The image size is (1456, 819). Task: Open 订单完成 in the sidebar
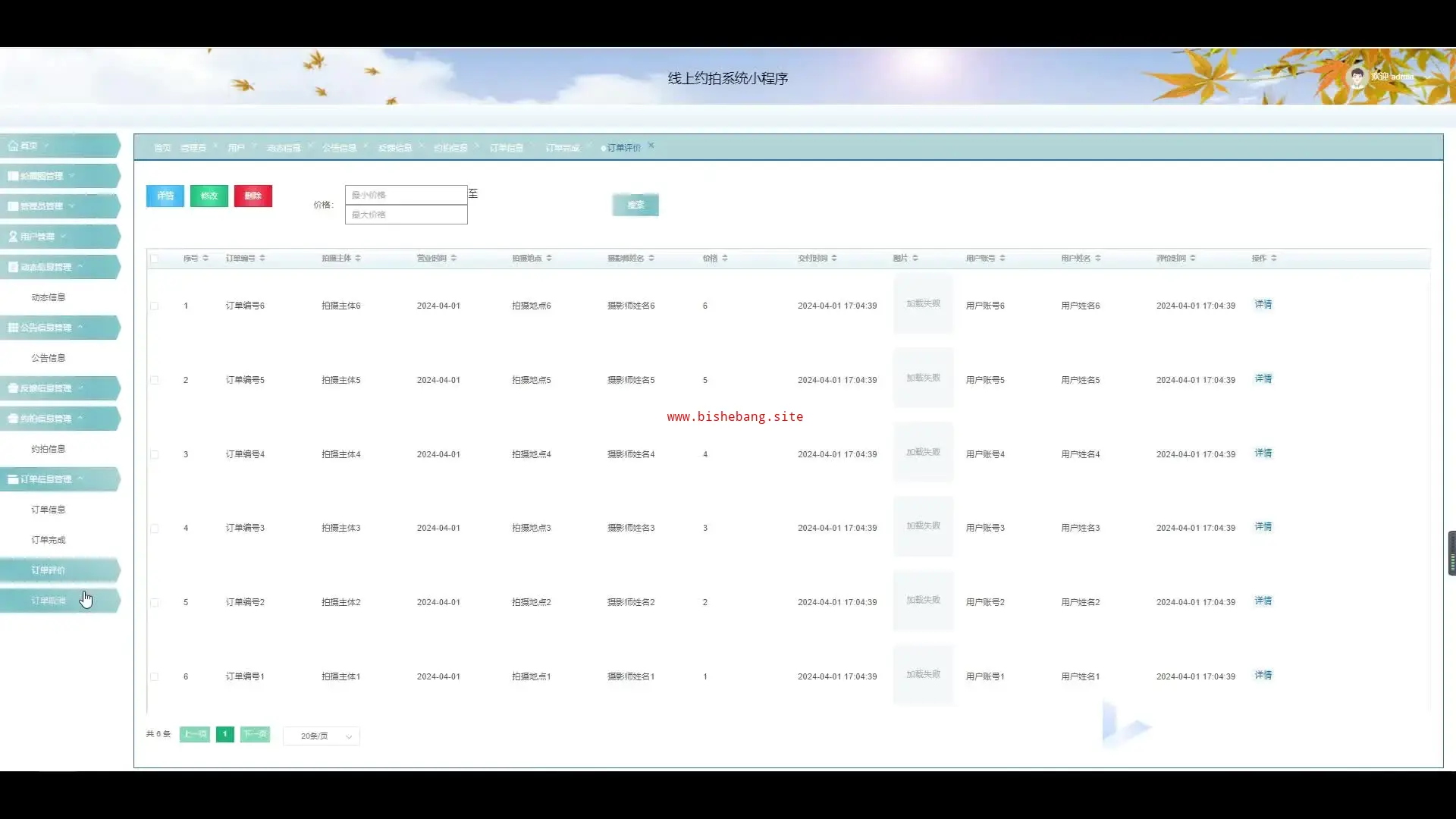click(x=49, y=540)
